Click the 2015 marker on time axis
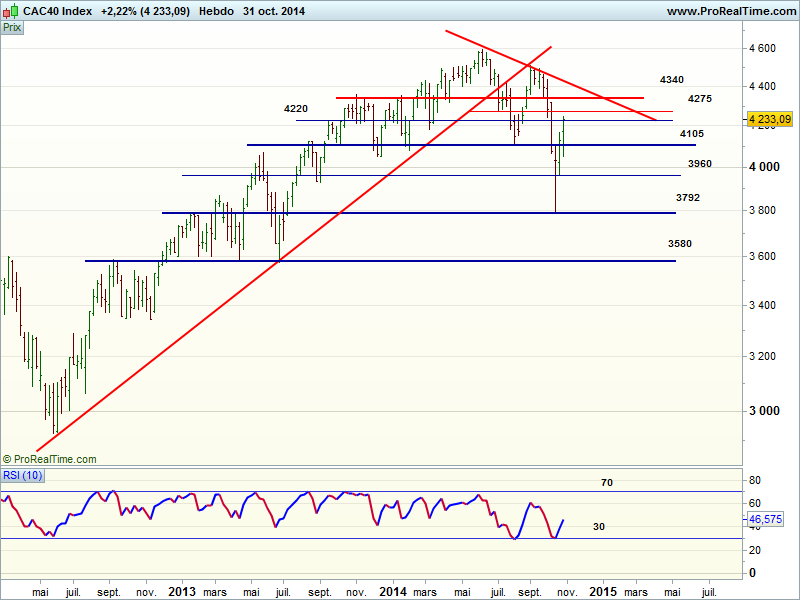Screen dimensions: 800x600 click(602, 591)
